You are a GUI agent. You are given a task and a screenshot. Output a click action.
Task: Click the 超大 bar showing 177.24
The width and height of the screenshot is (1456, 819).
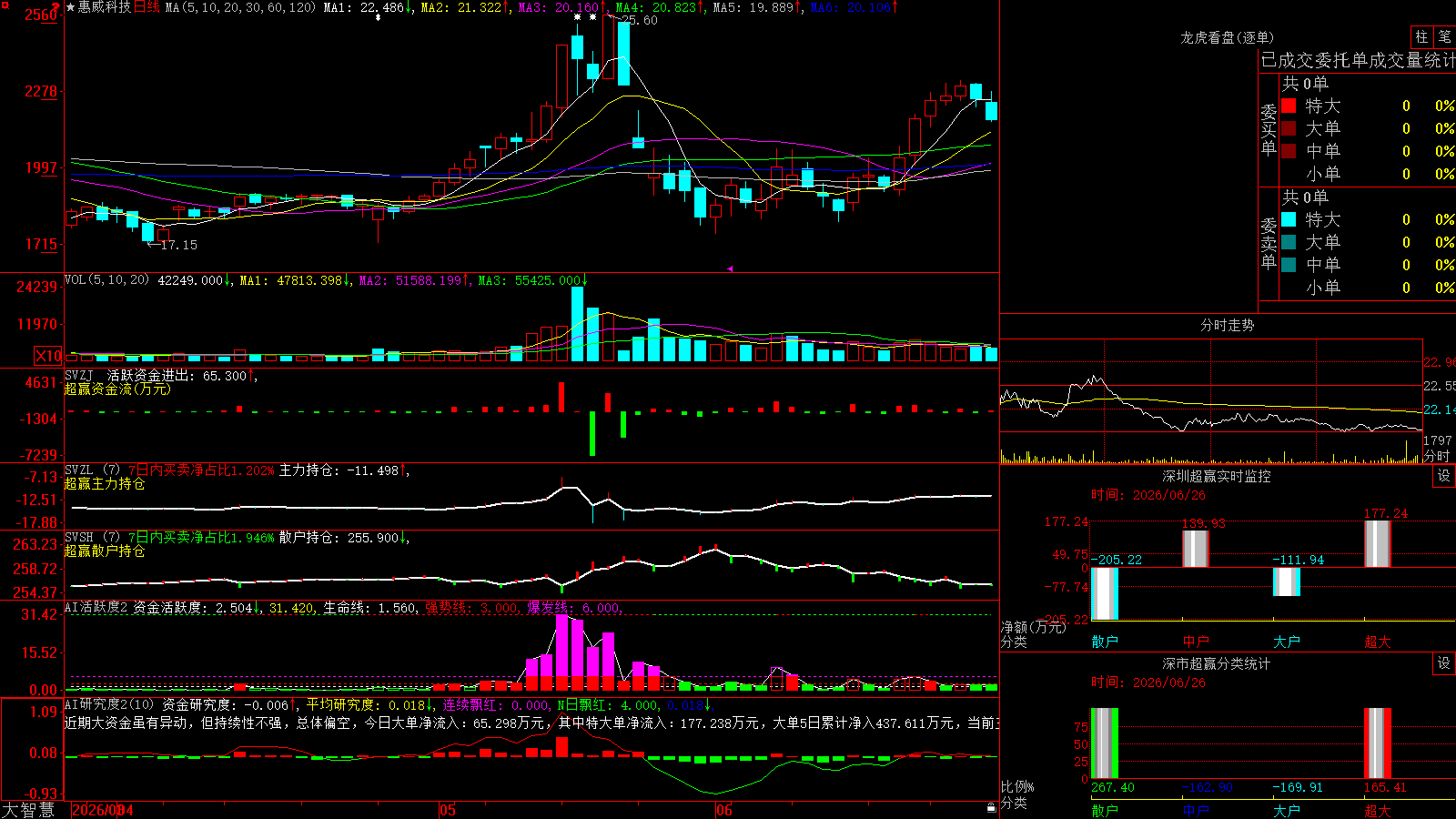coord(1378,544)
